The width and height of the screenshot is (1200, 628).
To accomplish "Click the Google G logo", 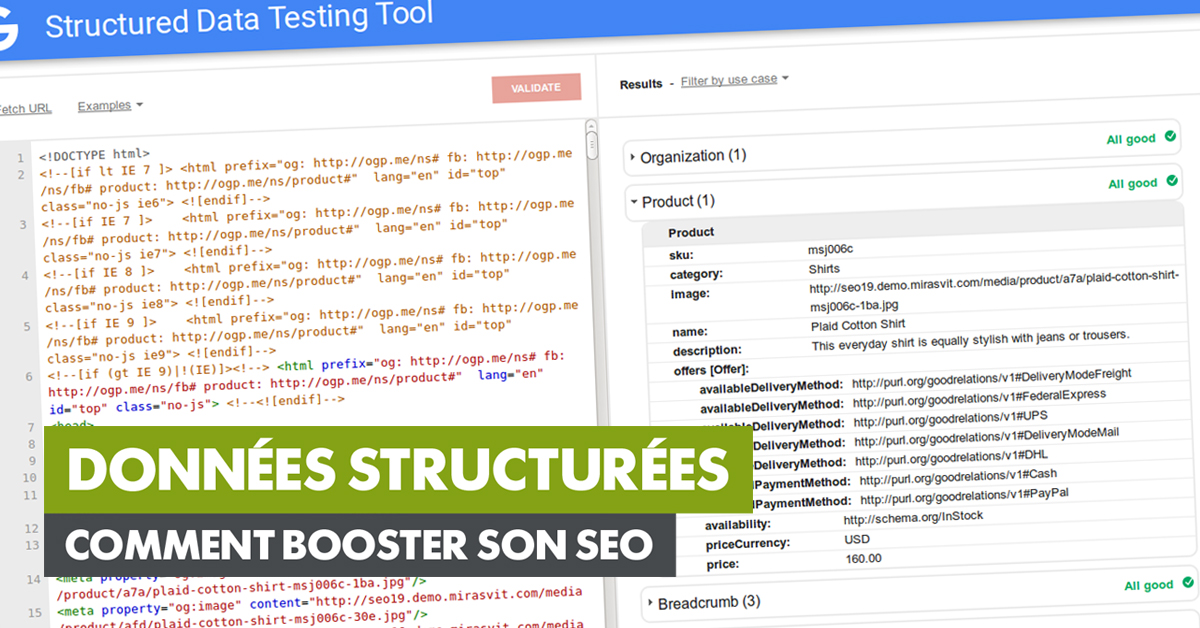I will 8,32.
